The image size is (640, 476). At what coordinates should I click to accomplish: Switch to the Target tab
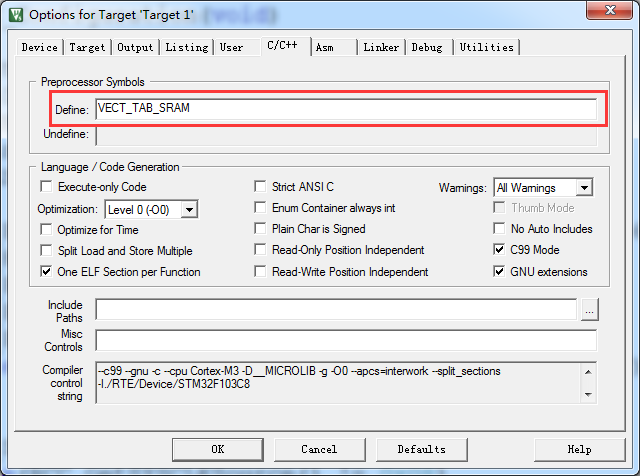87,47
